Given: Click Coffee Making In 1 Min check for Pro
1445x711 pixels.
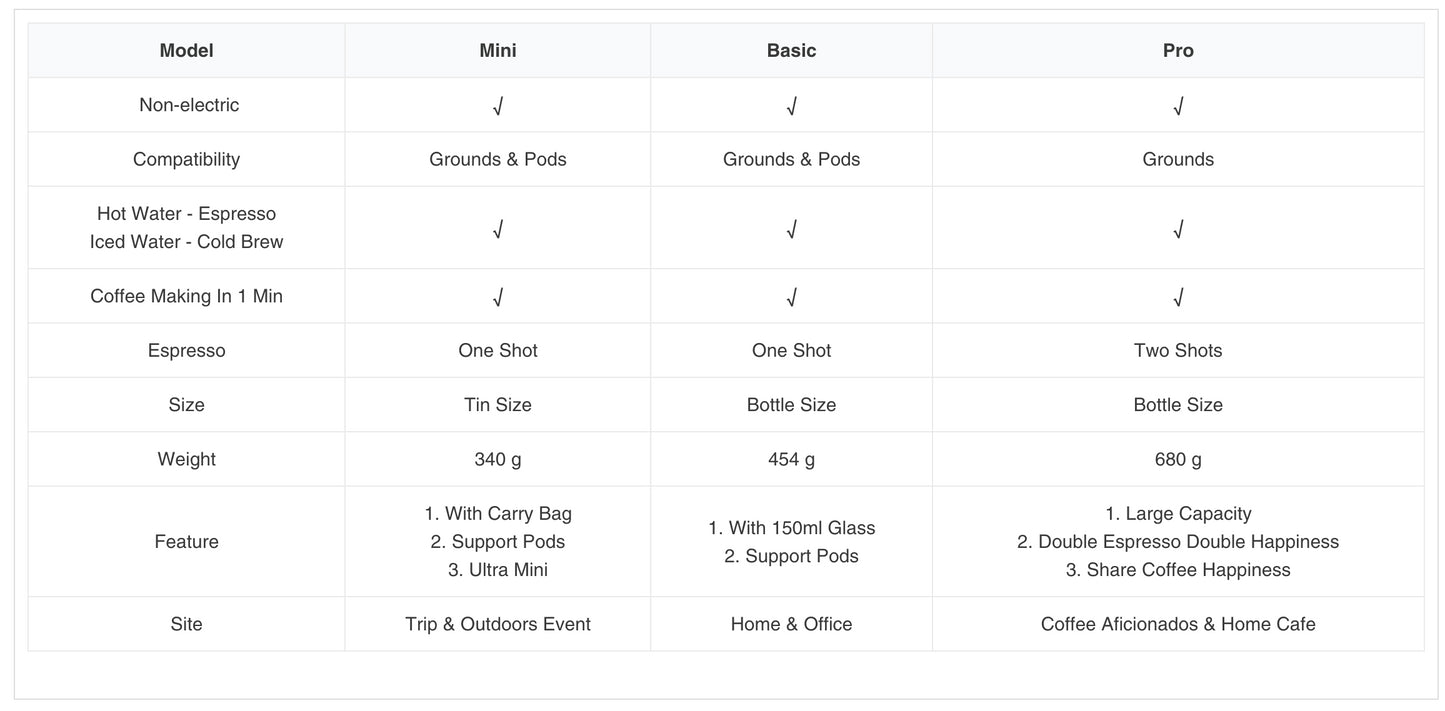Looking at the screenshot, I should [x=1178, y=297].
